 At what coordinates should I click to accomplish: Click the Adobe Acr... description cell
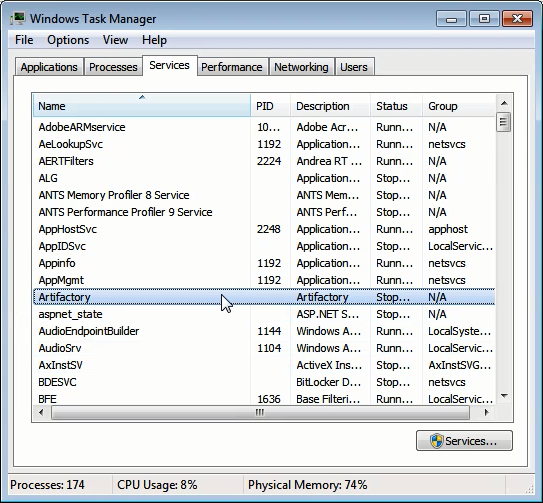(x=327, y=127)
